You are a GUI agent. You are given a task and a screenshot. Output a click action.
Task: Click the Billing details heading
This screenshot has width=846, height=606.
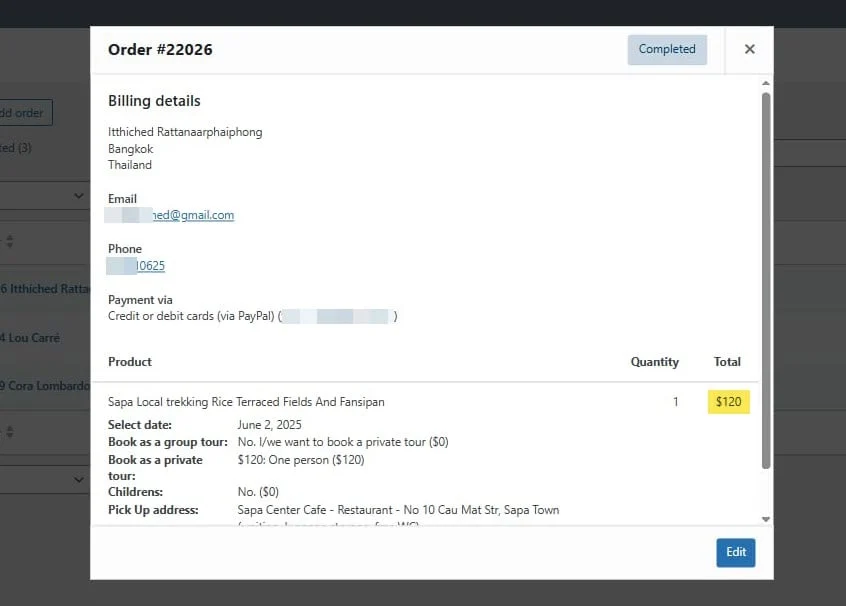point(154,101)
